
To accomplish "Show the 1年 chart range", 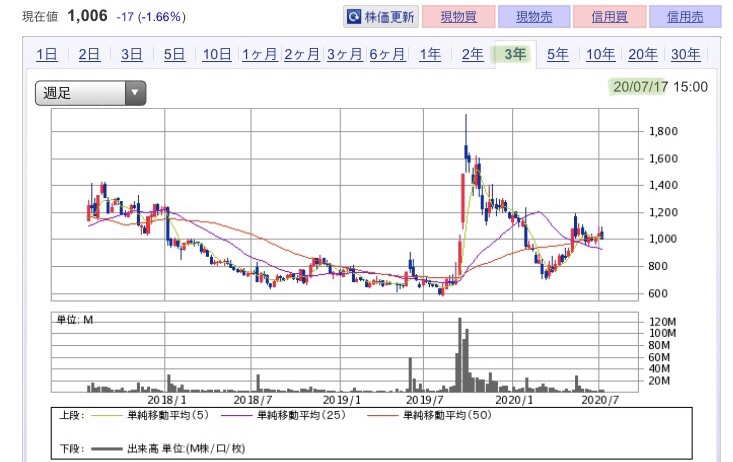I will [x=430, y=54].
